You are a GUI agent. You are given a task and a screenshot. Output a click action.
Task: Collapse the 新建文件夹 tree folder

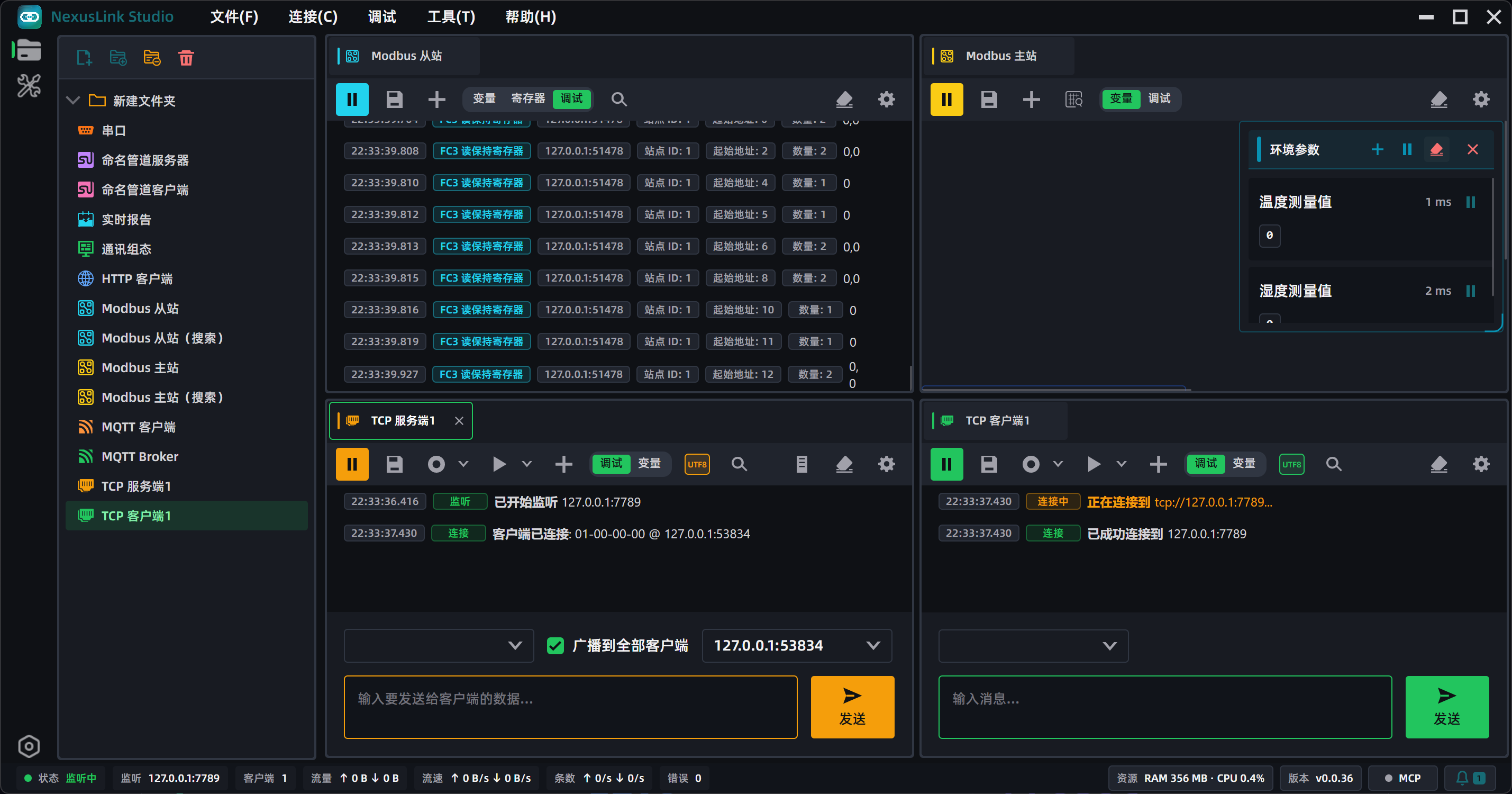coord(73,101)
